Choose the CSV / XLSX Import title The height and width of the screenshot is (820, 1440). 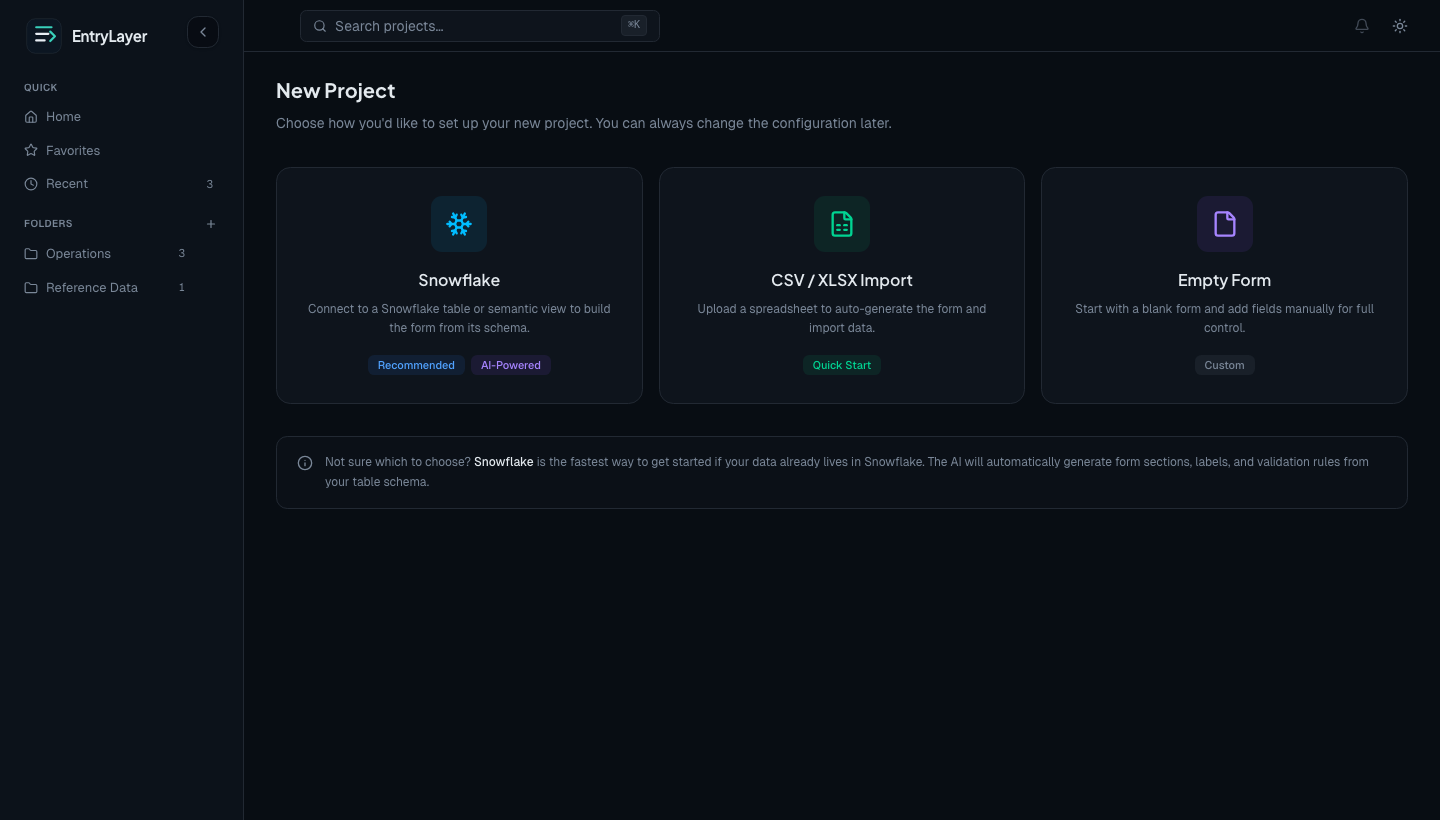(x=842, y=280)
